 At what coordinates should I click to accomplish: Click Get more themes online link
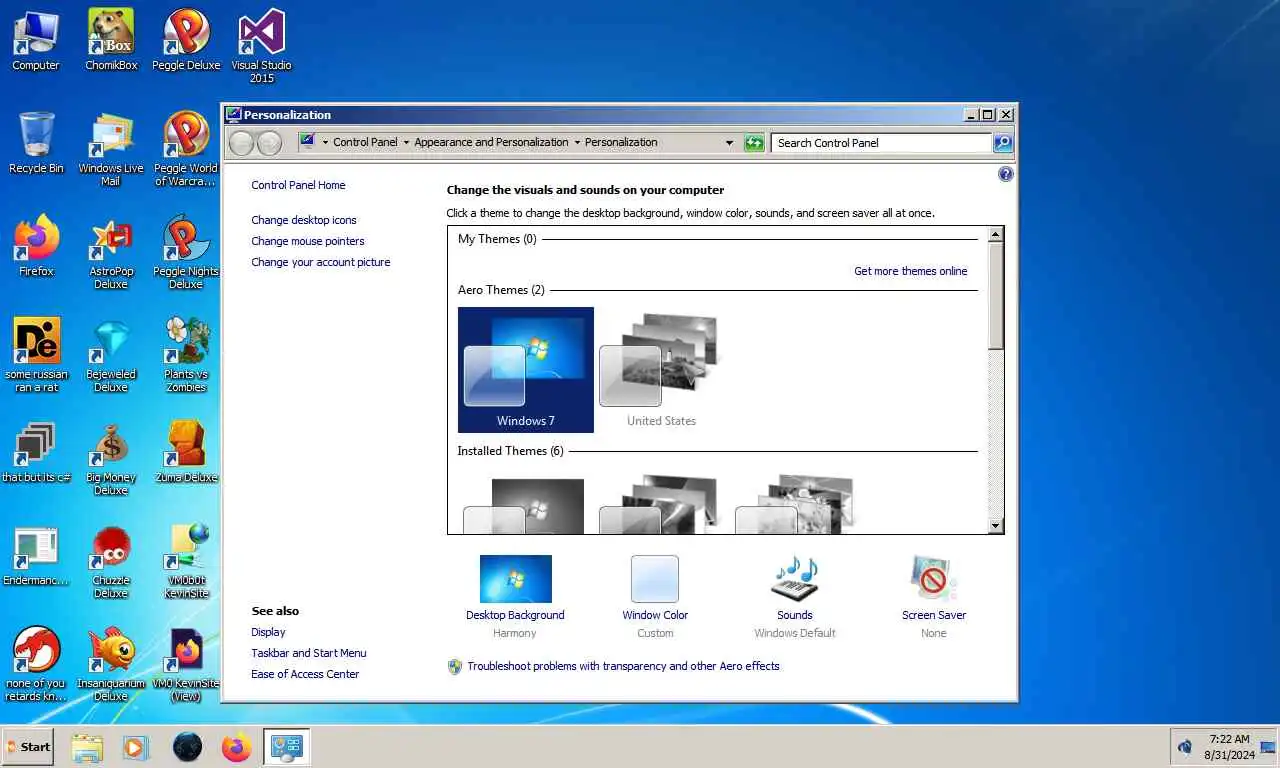coord(911,271)
